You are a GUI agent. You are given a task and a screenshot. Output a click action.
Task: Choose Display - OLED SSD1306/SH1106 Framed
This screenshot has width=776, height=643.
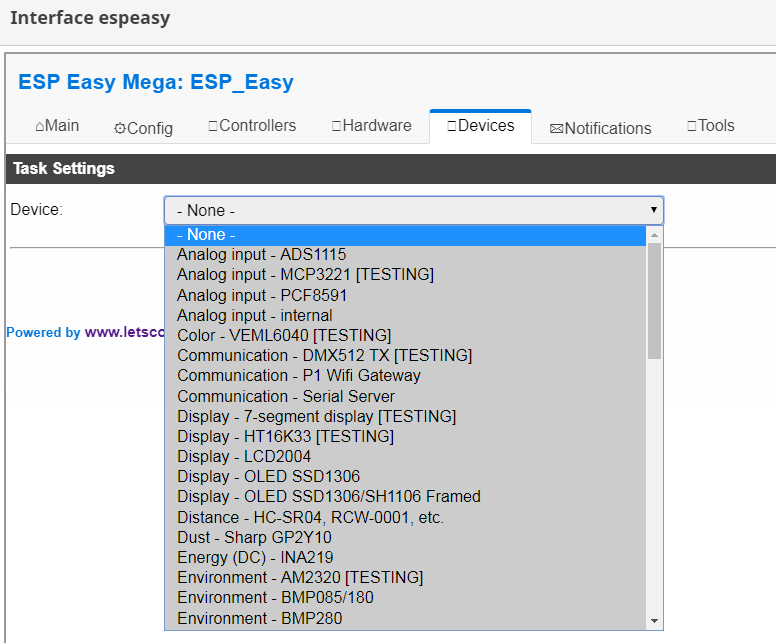tap(405, 497)
